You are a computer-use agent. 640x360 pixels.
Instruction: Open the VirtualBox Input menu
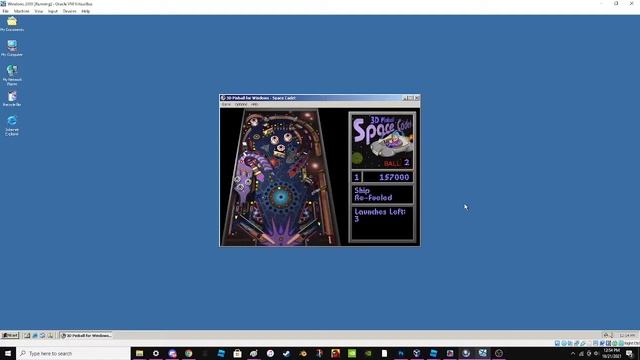(x=53, y=11)
